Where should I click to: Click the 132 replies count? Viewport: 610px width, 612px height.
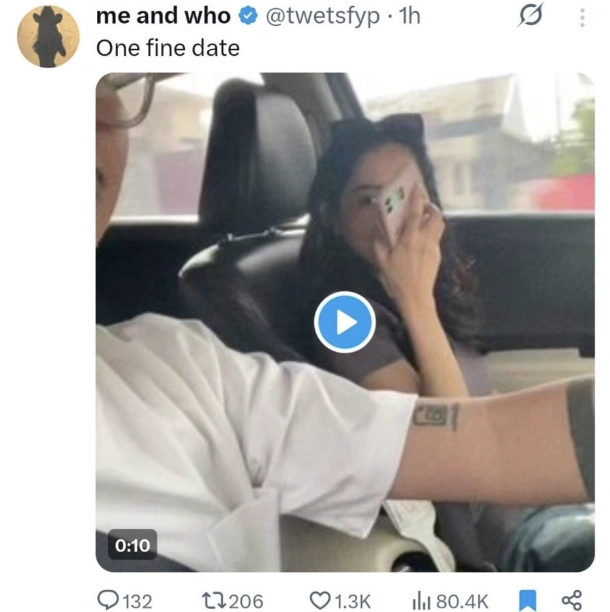(136, 600)
